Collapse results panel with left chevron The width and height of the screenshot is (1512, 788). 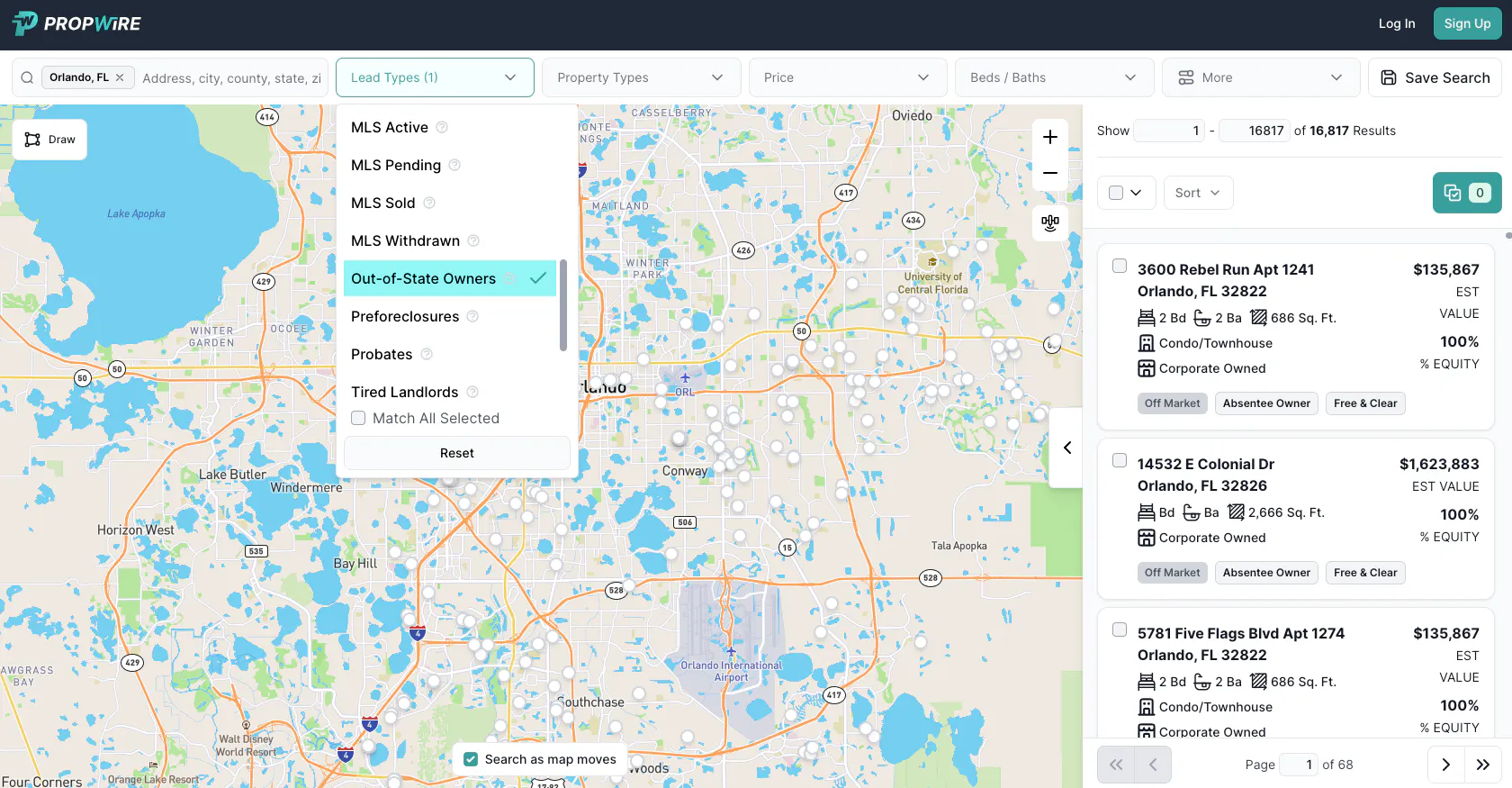(x=1066, y=448)
